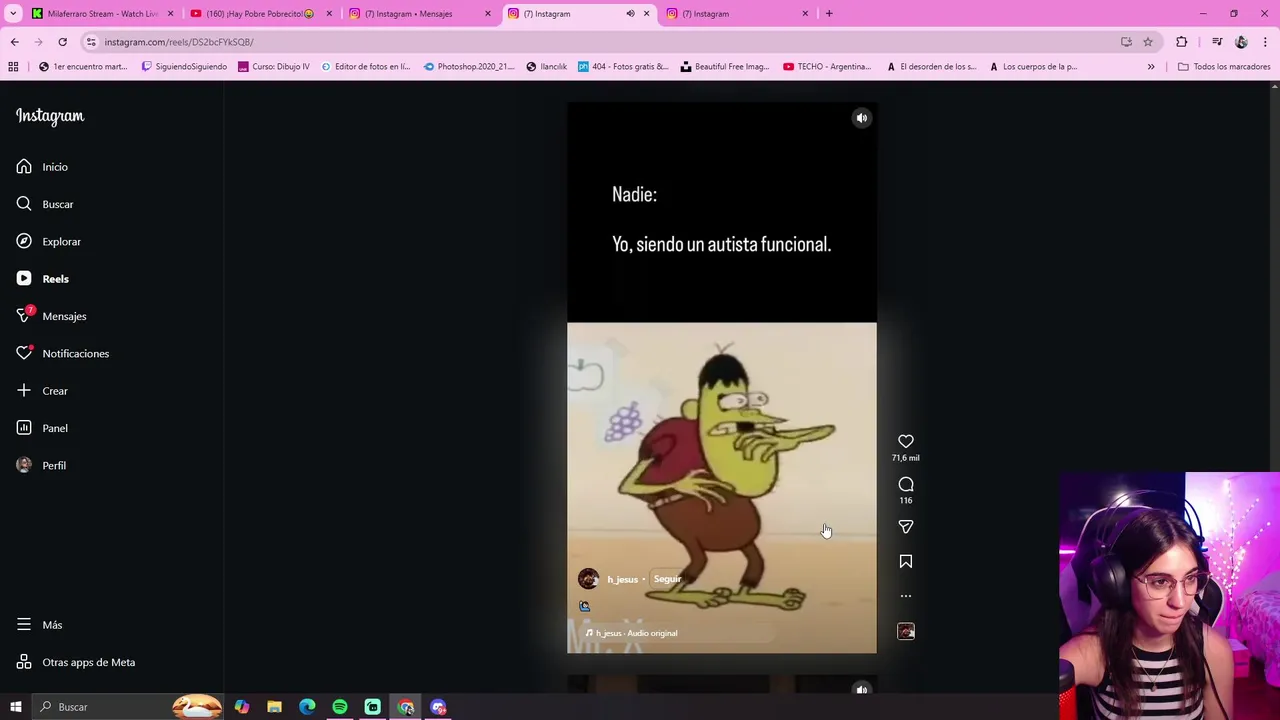
Task: Mute the playing Instagram tab via speaker icon
Action: point(630,14)
